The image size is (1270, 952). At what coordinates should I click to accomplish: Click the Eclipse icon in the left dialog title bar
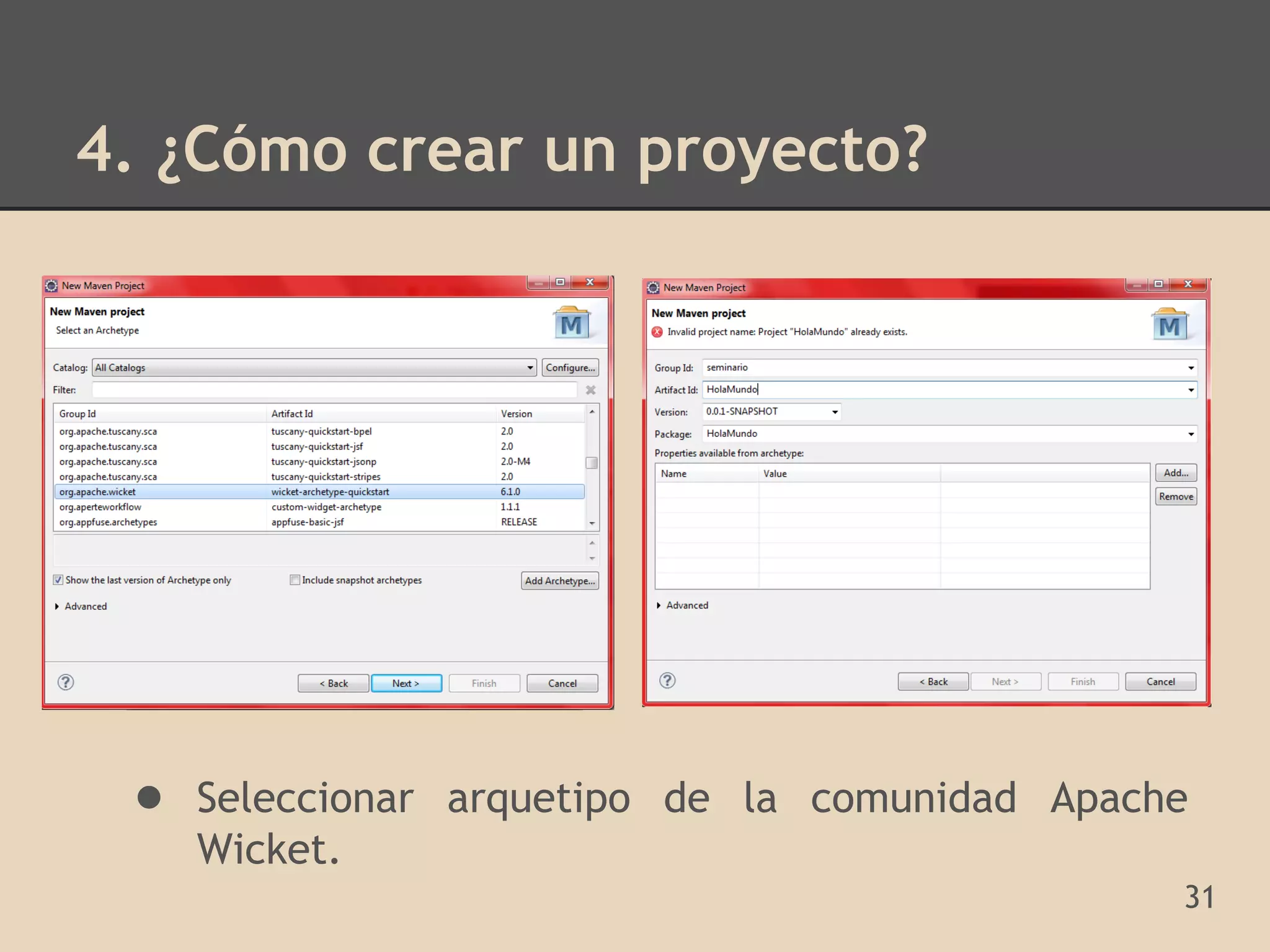click(51, 286)
